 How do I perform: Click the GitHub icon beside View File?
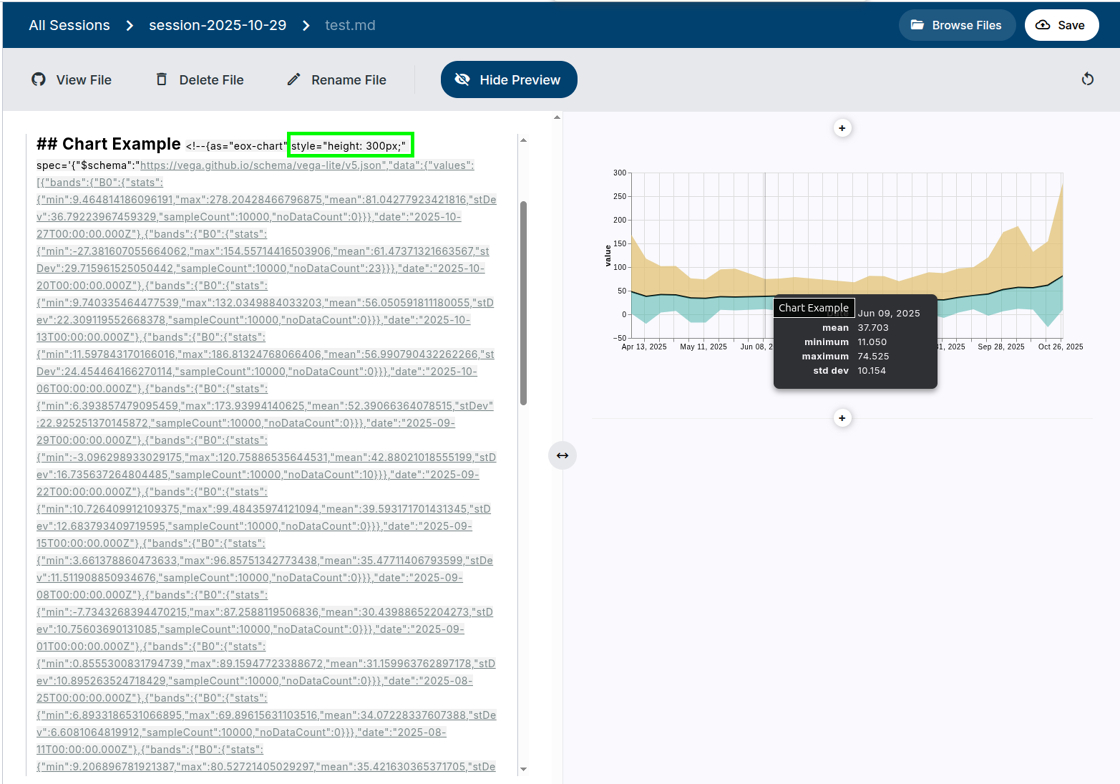(39, 80)
